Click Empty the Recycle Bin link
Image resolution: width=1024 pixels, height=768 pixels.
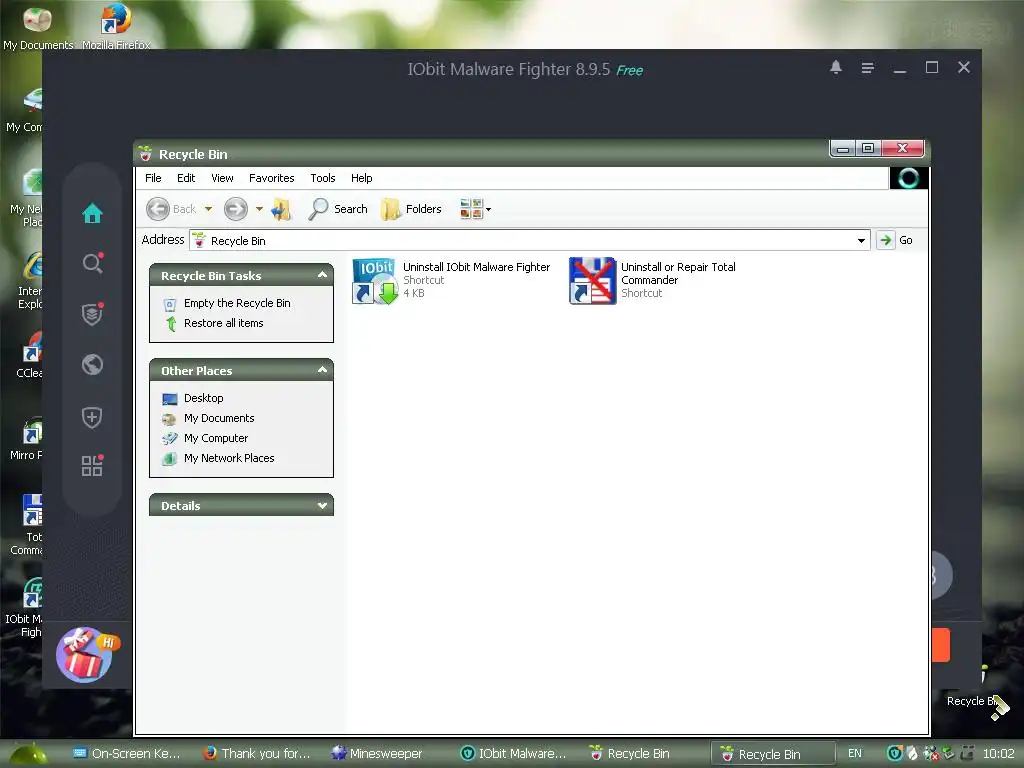click(x=237, y=303)
